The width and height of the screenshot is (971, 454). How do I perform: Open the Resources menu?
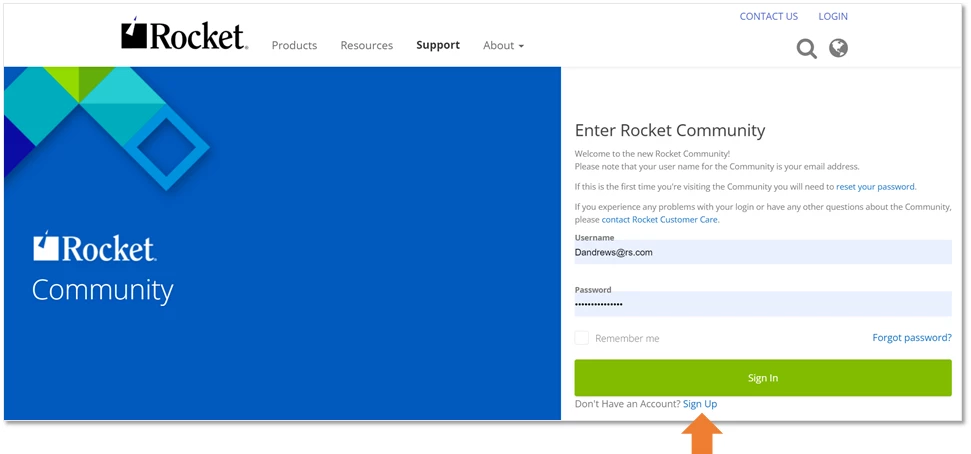(x=367, y=45)
